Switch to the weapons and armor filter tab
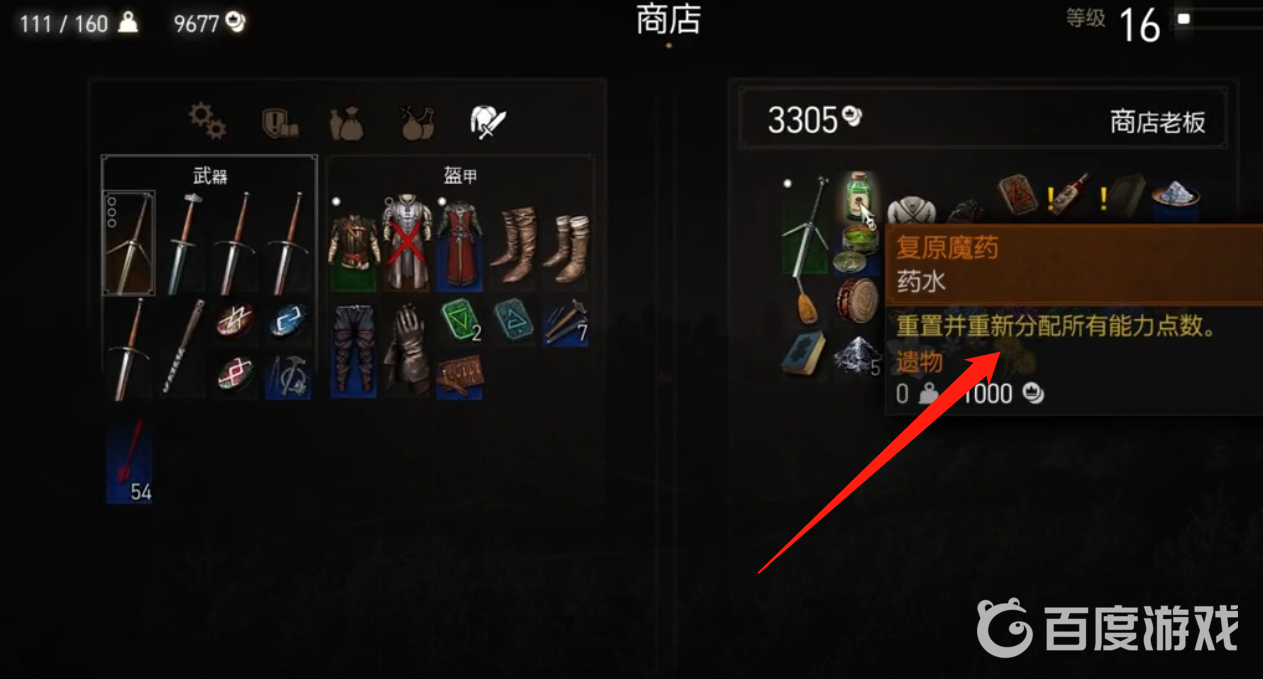This screenshot has width=1263, height=679. pos(490,122)
